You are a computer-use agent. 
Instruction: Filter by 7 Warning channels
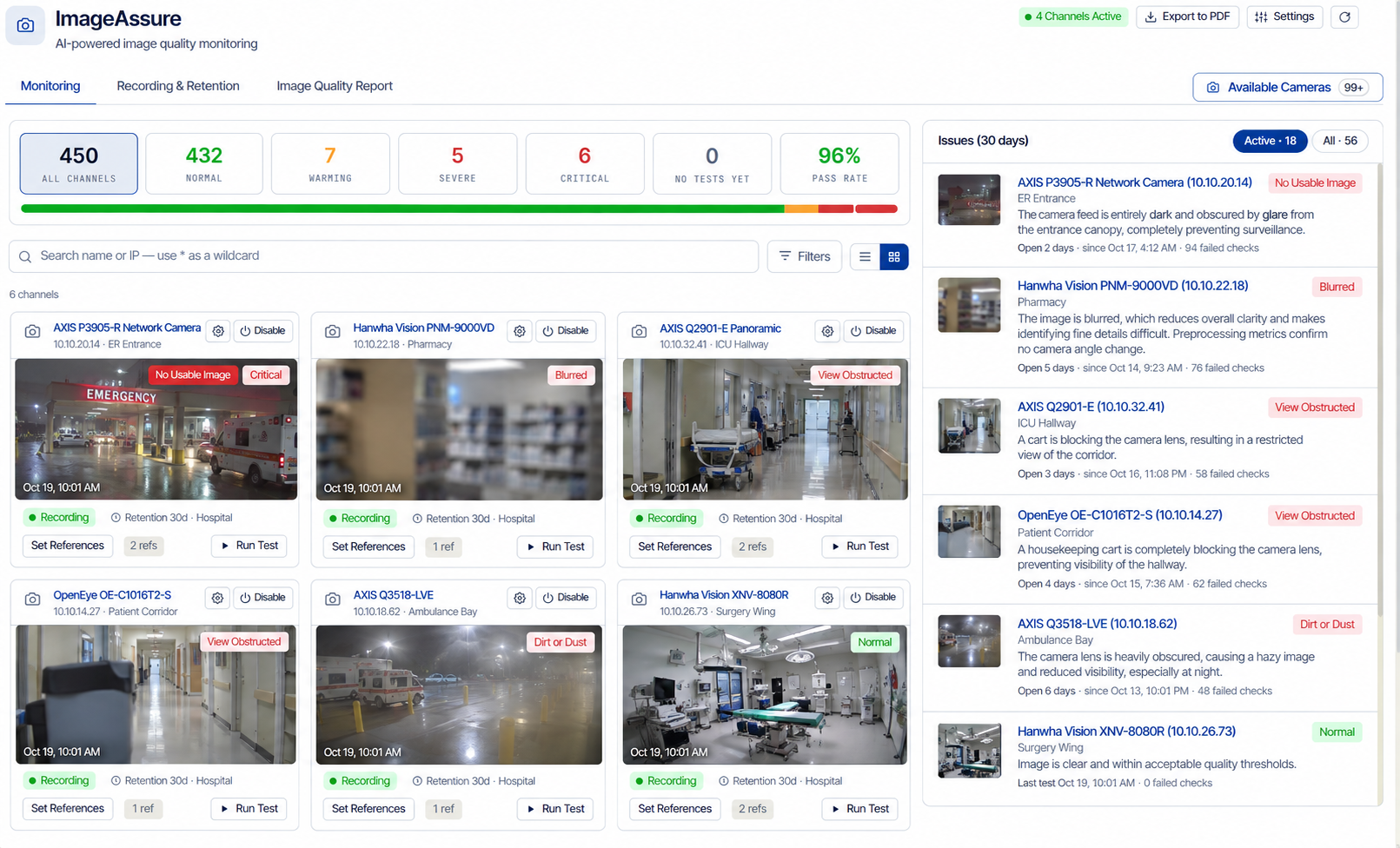330,163
